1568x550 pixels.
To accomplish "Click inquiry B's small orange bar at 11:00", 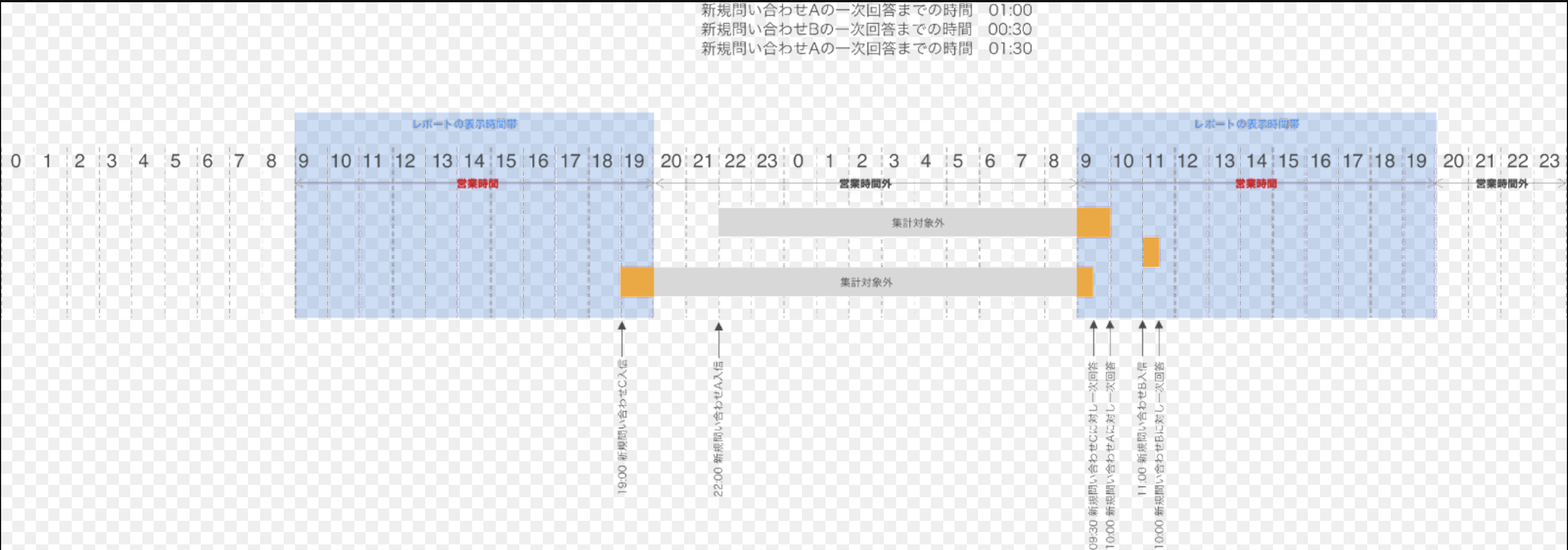I will pos(1151,251).
